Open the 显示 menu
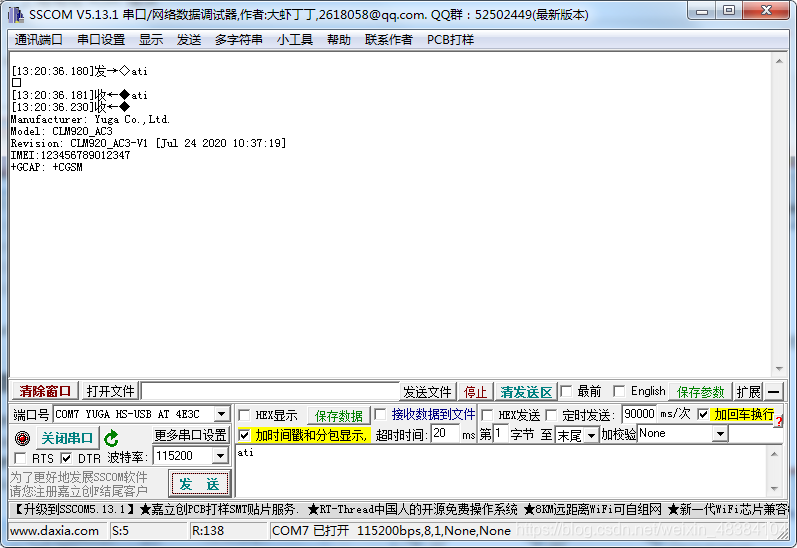This screenshot has height=548, width=797. [x=151, y=40]
